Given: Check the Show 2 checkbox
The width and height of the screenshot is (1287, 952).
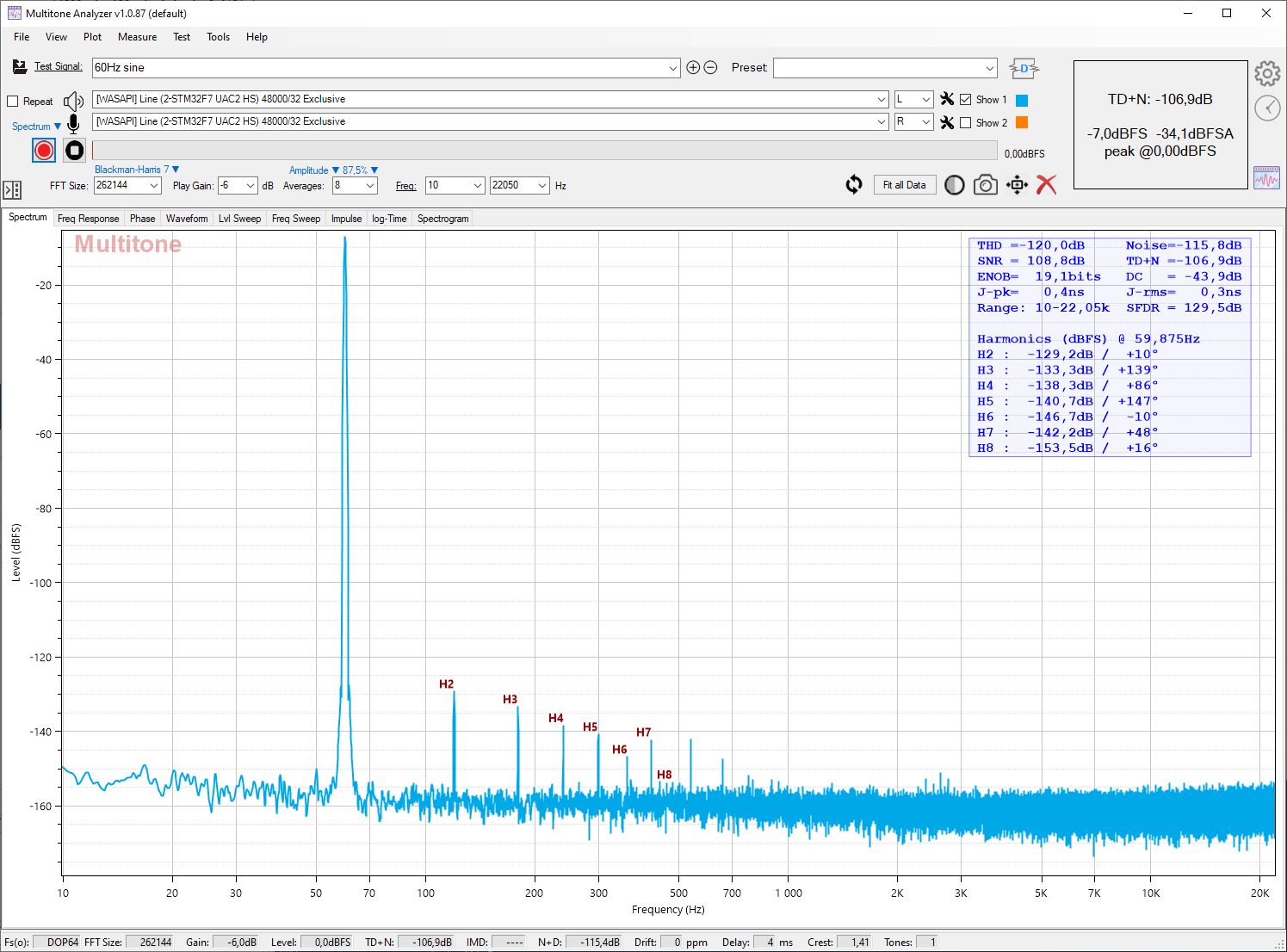Looking at the screenshot, I should tap(966, 123).
